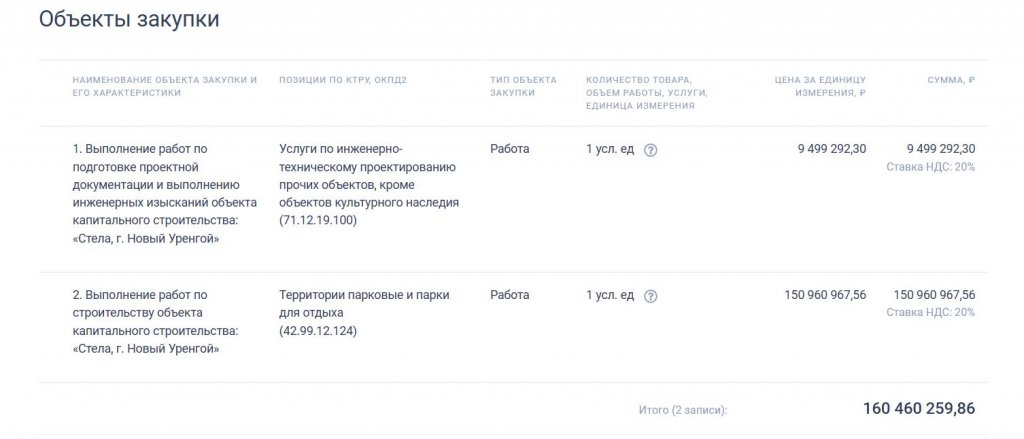Click 'Ставка НДС: 20%' in the first row
1024x439 pixels.
(931, 167)
